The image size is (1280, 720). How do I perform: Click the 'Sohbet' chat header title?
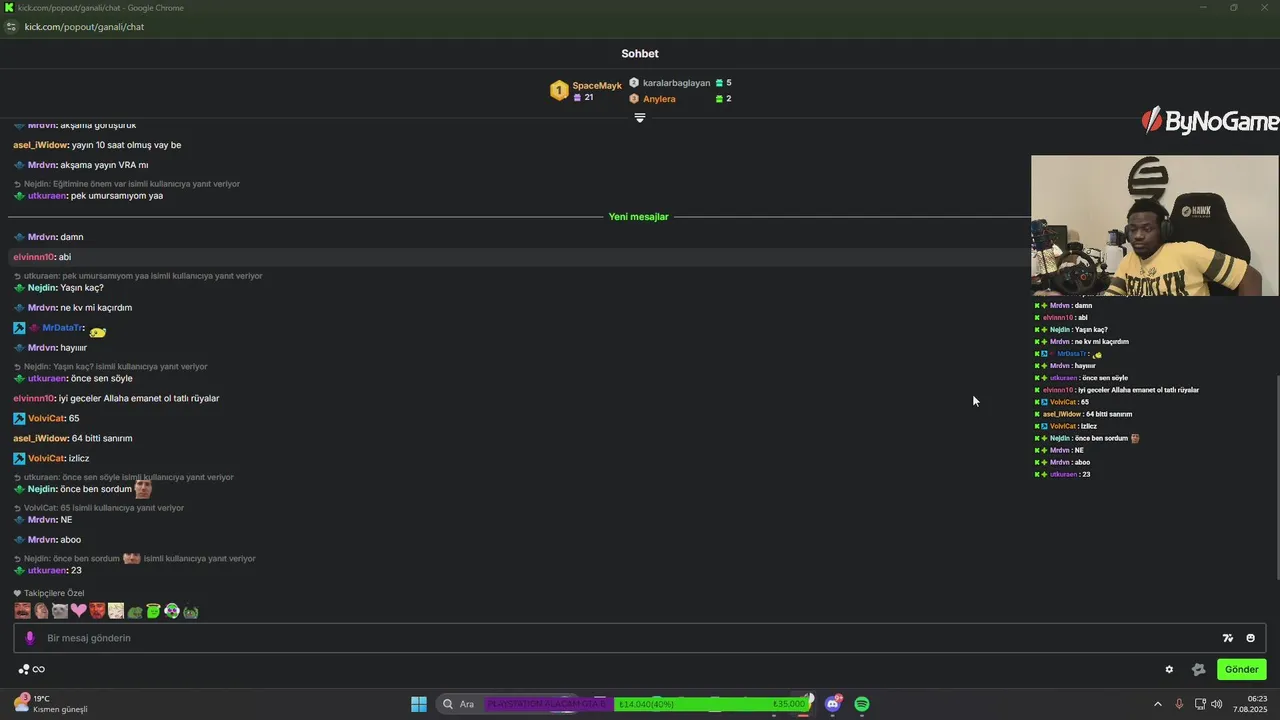[640, 54]
